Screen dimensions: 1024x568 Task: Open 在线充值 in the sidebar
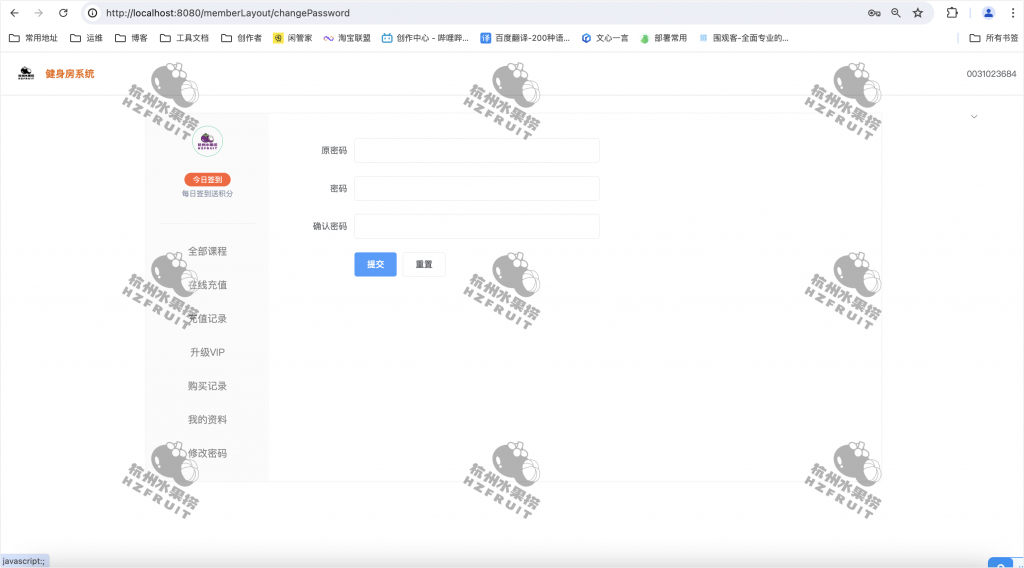208,285
